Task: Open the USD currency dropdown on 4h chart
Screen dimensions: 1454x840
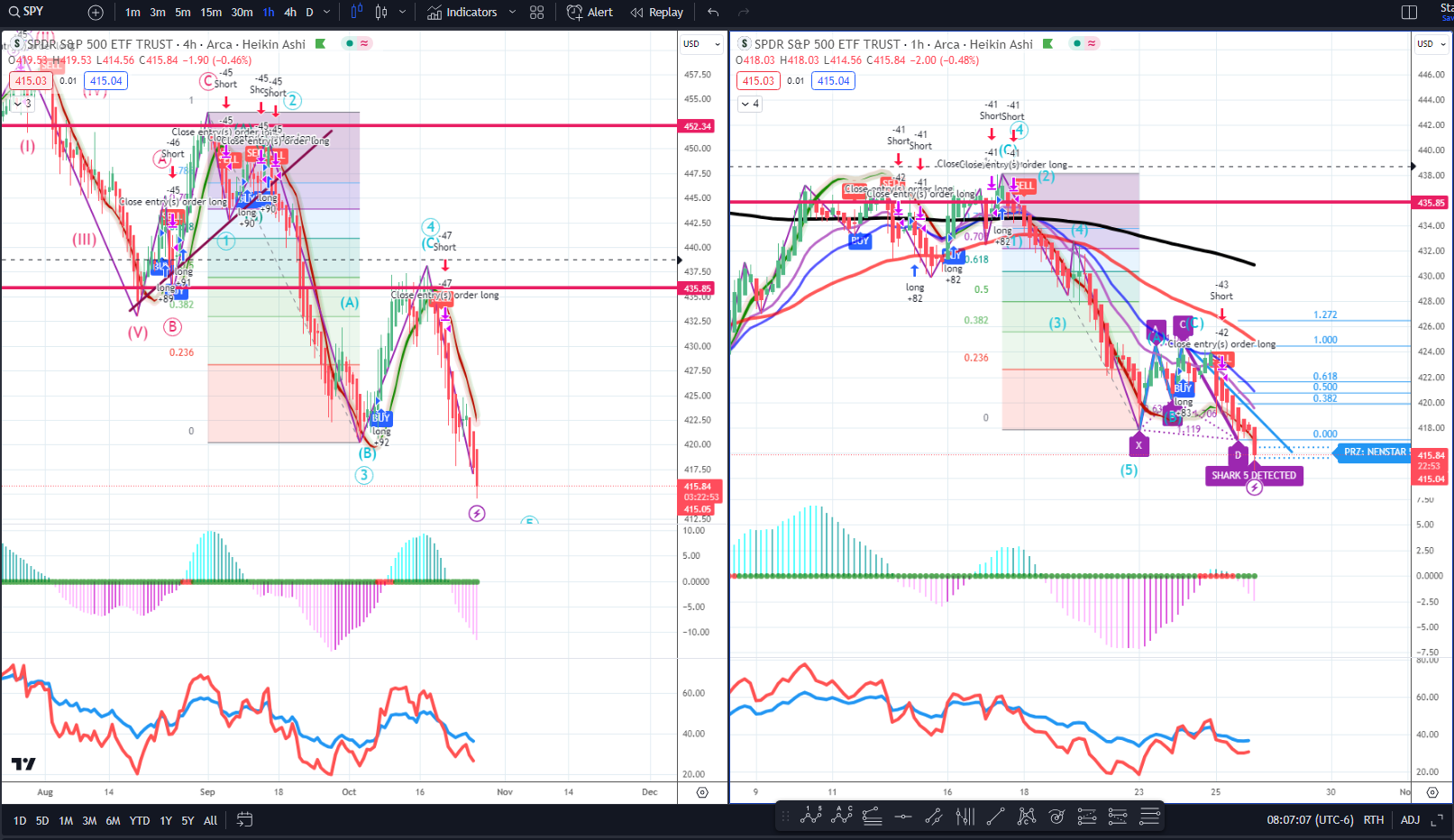Action: [701, 43]
